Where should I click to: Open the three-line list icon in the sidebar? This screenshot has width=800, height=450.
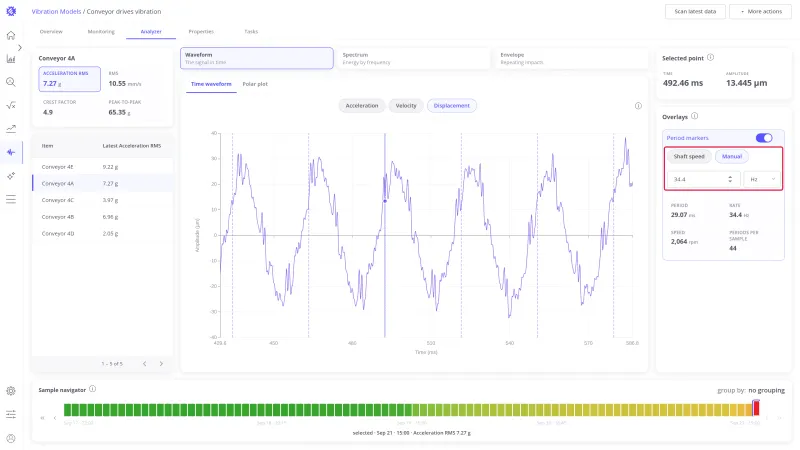pyautogui.click(x=11, y=199)
